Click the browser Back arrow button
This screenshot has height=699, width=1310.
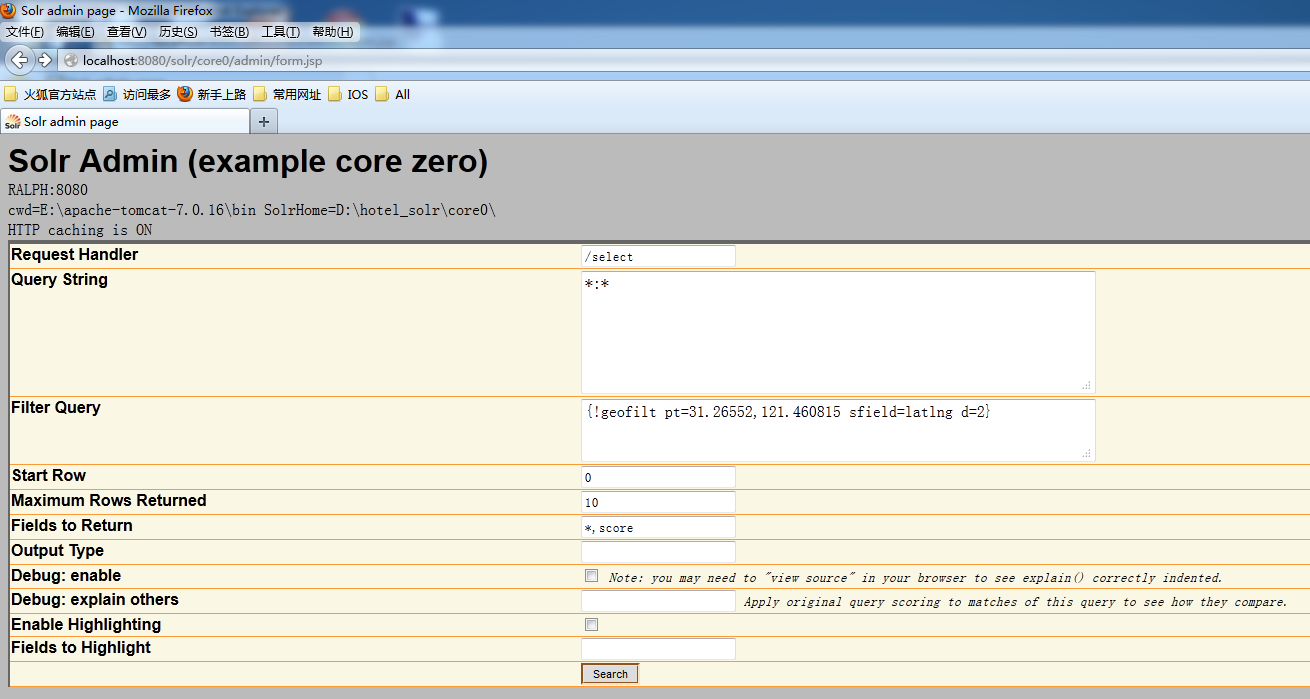(x=19, y=60)
